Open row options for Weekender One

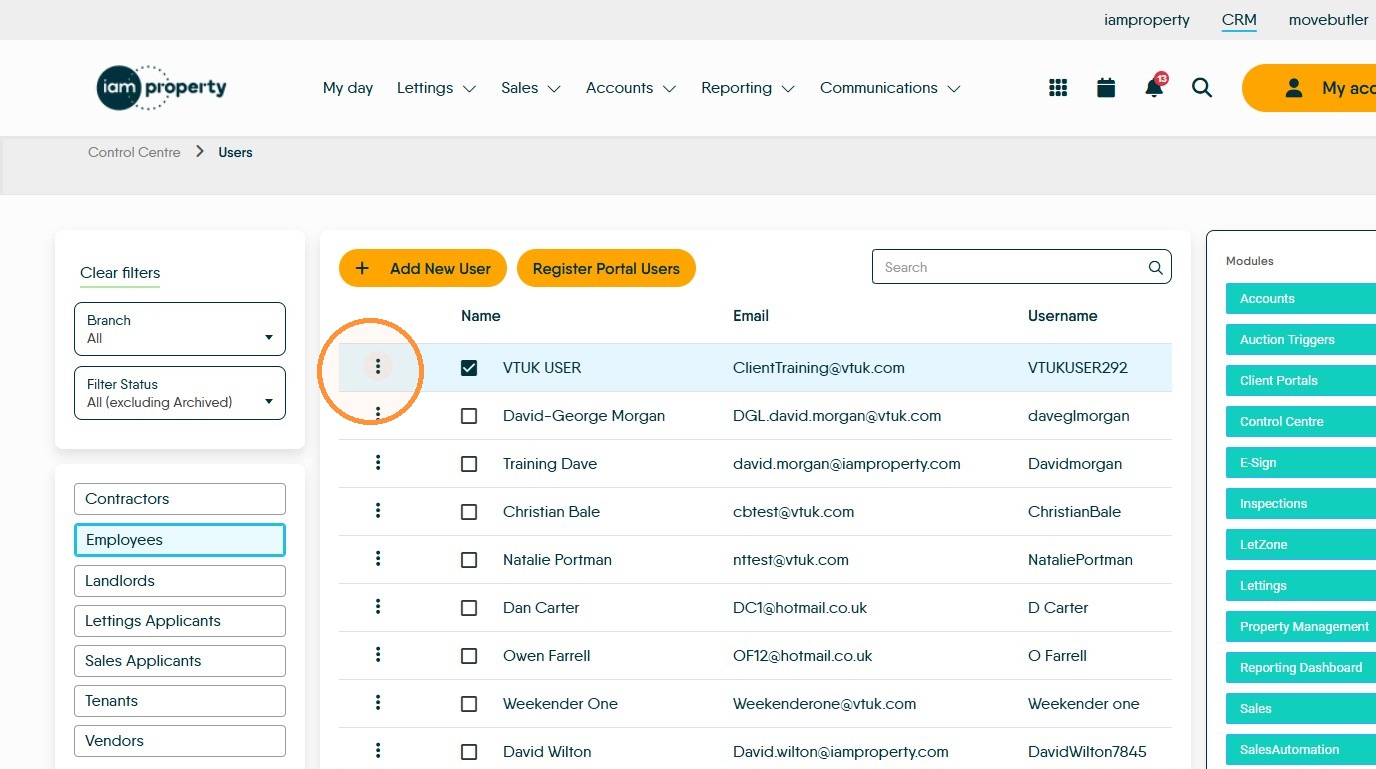pyautogui.click(x=378, y=702)
